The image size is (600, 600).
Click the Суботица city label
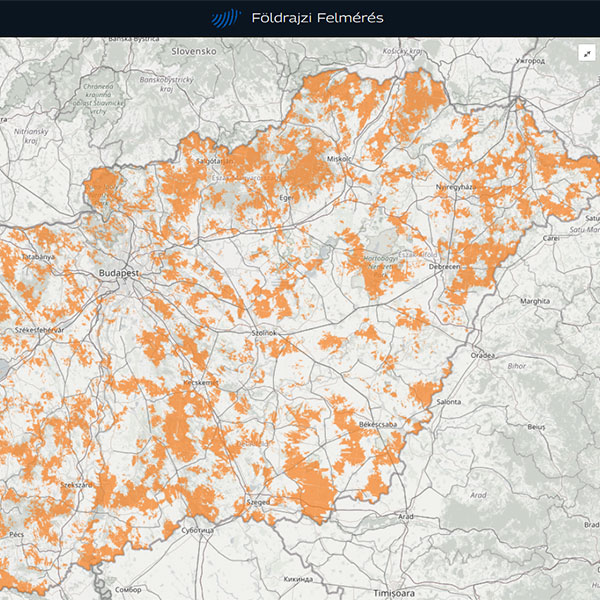[x=198, y=529]
